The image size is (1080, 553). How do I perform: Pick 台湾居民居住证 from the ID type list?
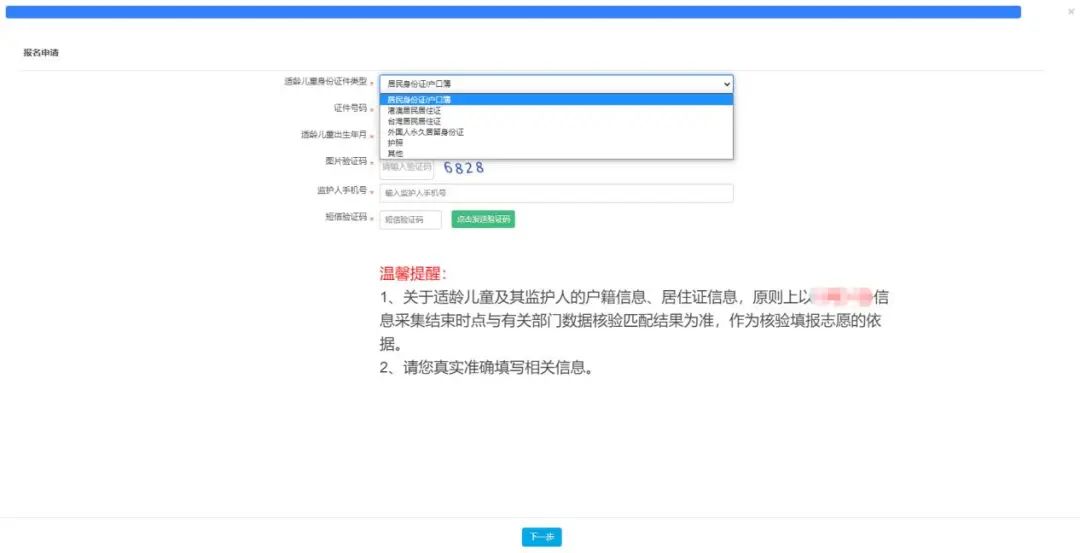[414, 121]
